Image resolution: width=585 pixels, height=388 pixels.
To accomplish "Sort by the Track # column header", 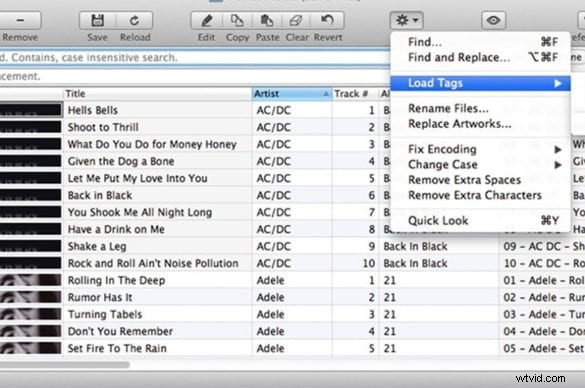I will click(355, 94).
